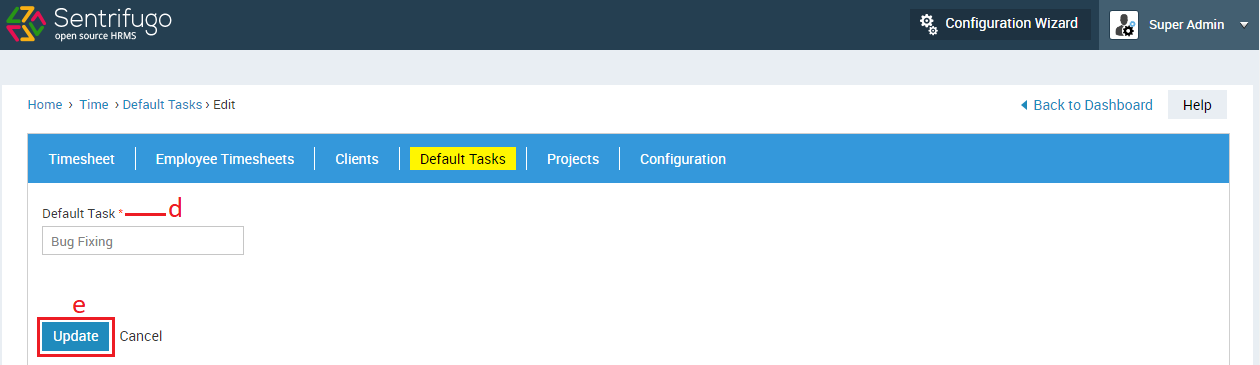Open Default Tasks breadcrumb link
The image size is (1260, 365).
click(162, 104)
